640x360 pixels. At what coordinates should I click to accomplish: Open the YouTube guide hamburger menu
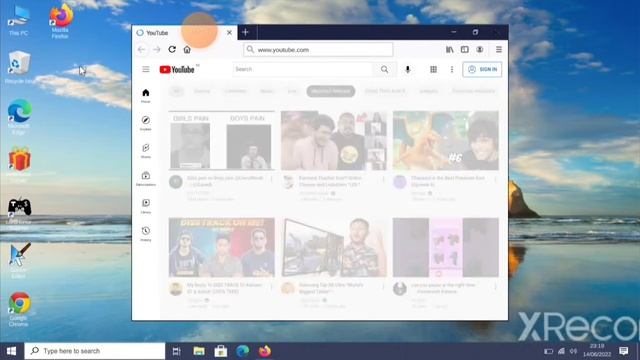coord(146,69)
